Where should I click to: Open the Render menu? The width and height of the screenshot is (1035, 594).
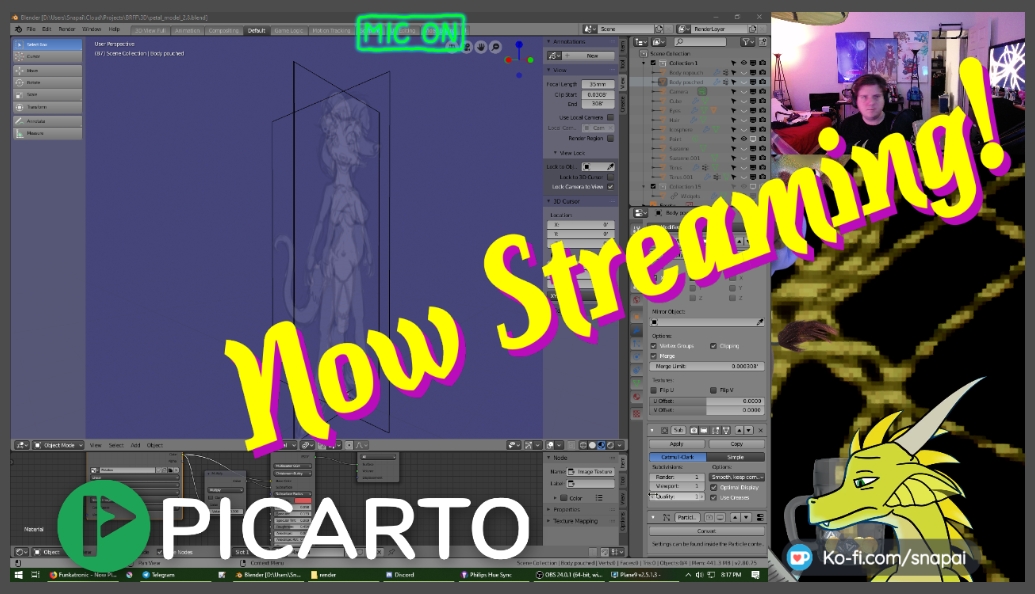(x=67, y=29)
